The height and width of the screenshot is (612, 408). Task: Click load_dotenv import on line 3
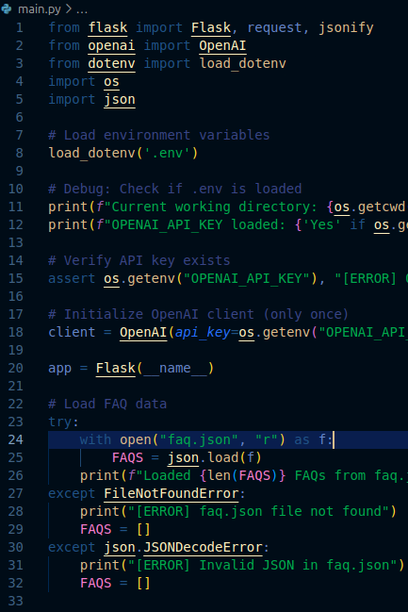click(242, 64)
